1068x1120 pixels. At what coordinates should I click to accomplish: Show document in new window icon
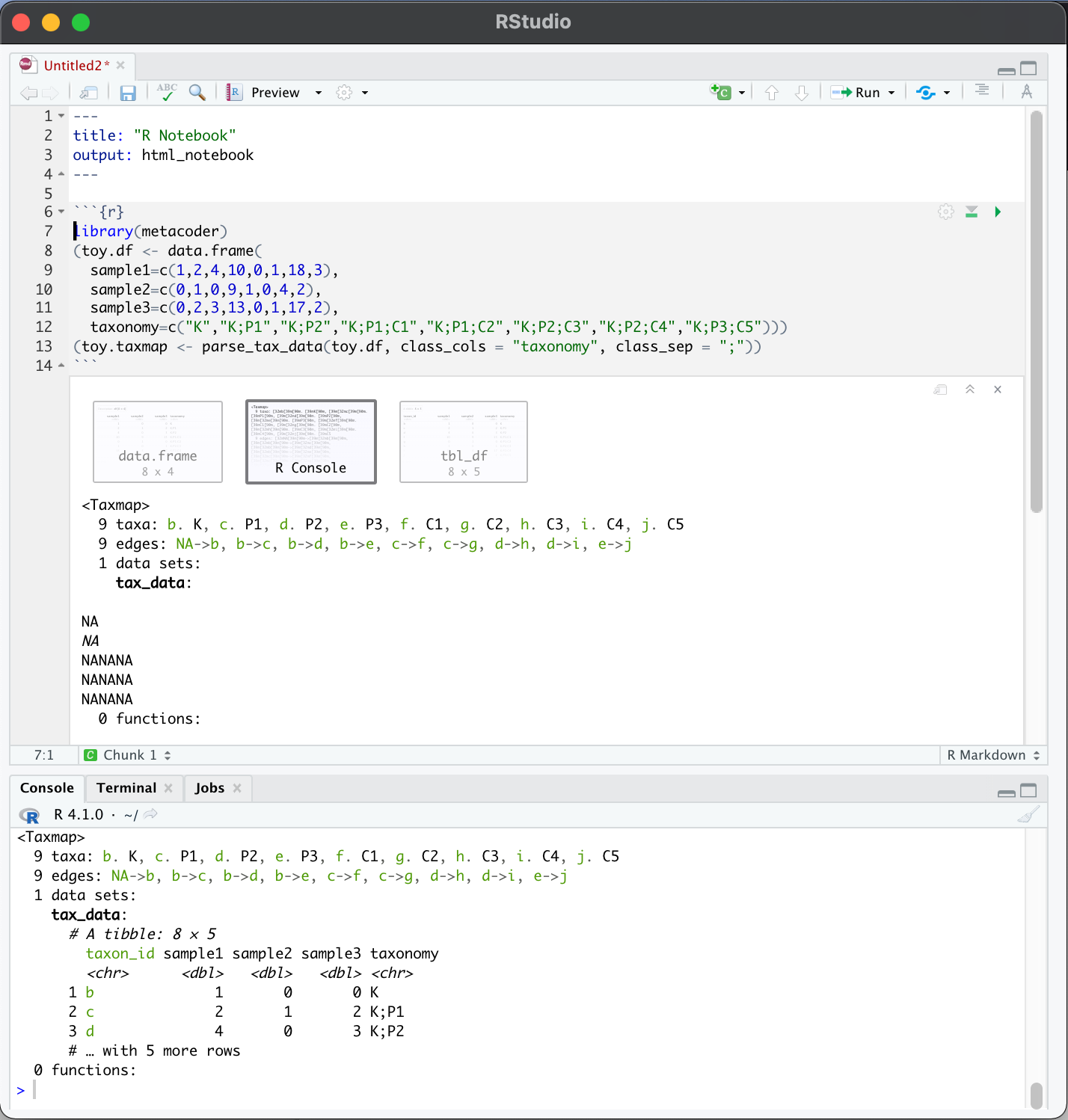click(89, 93)
